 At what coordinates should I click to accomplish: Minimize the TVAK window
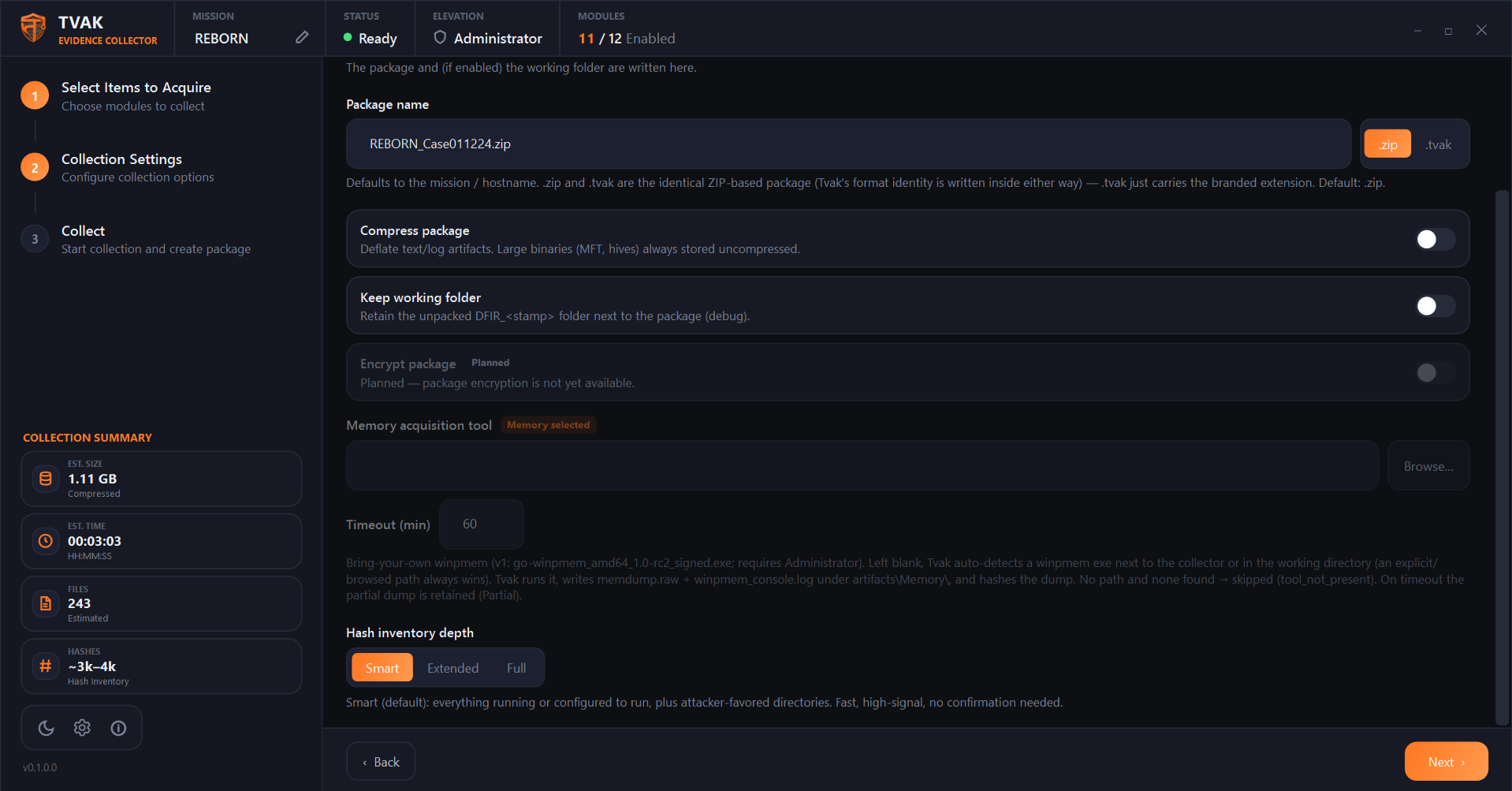click(x=1417, y=31)
